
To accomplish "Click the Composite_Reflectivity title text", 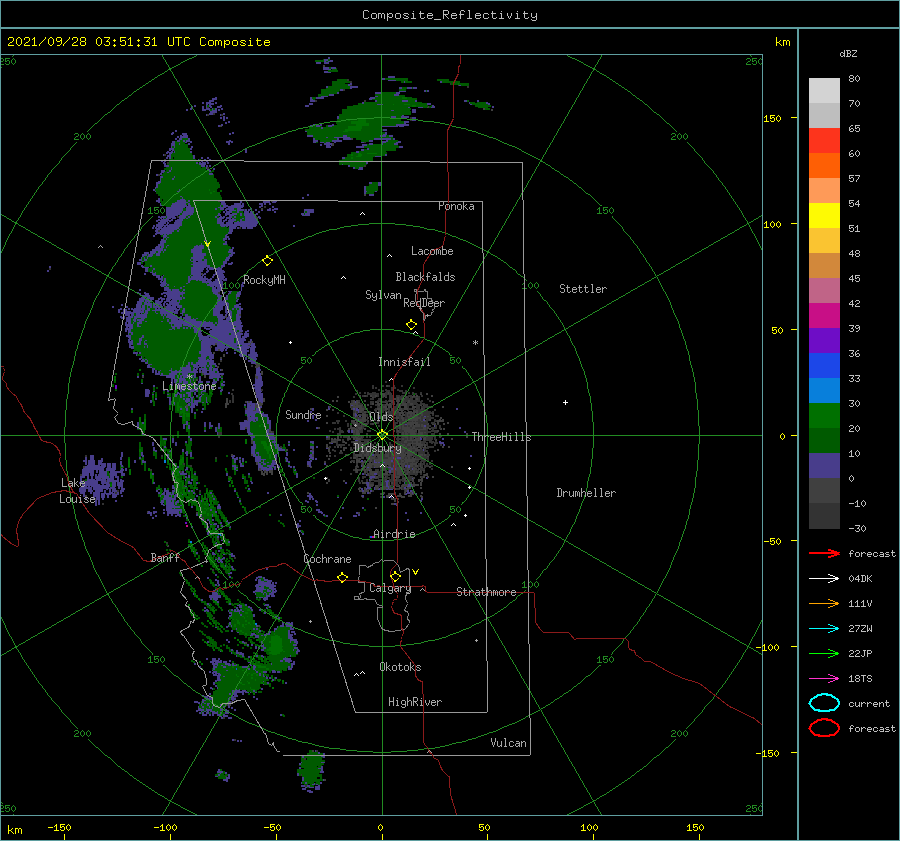I will (x=450, y=15).
